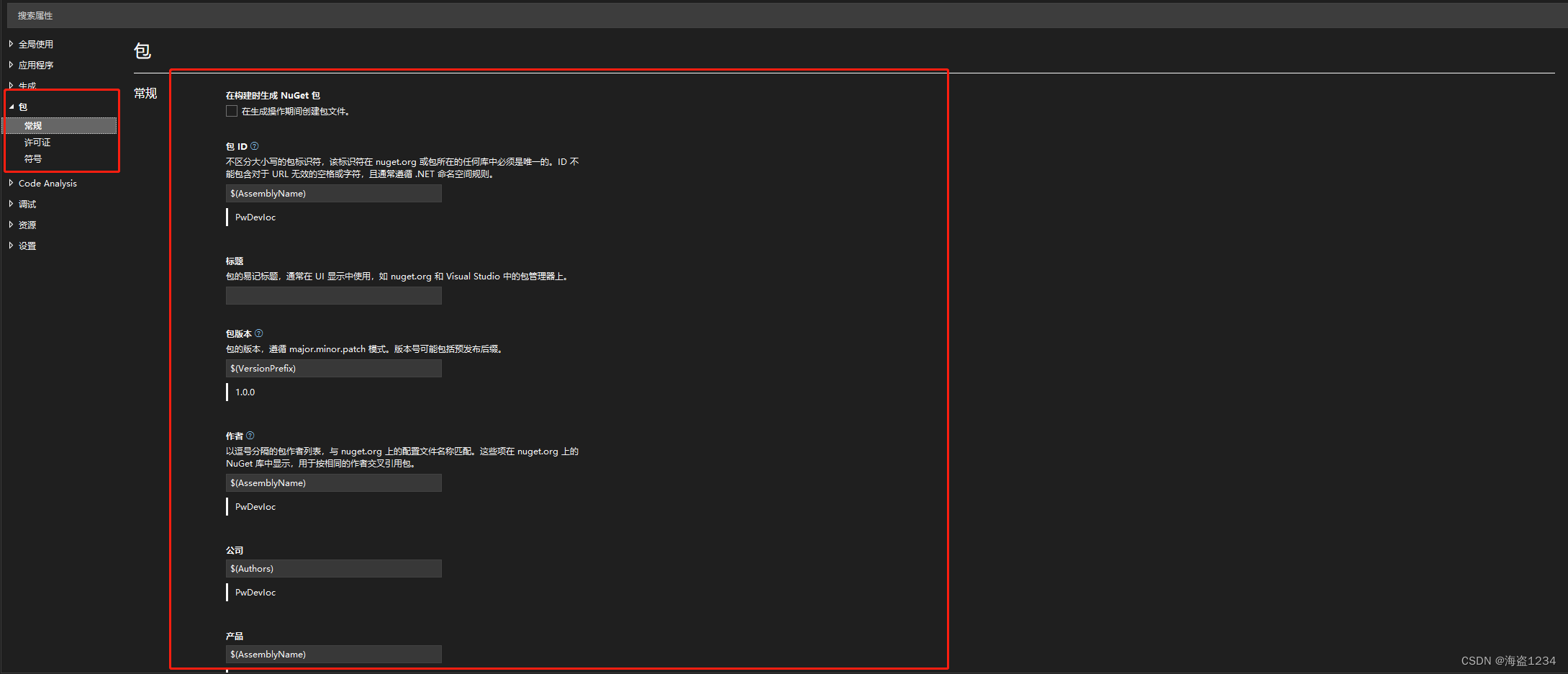
Task: Click the 包 ID input showing $(AssemblyName)
Action: click(333, 193)
